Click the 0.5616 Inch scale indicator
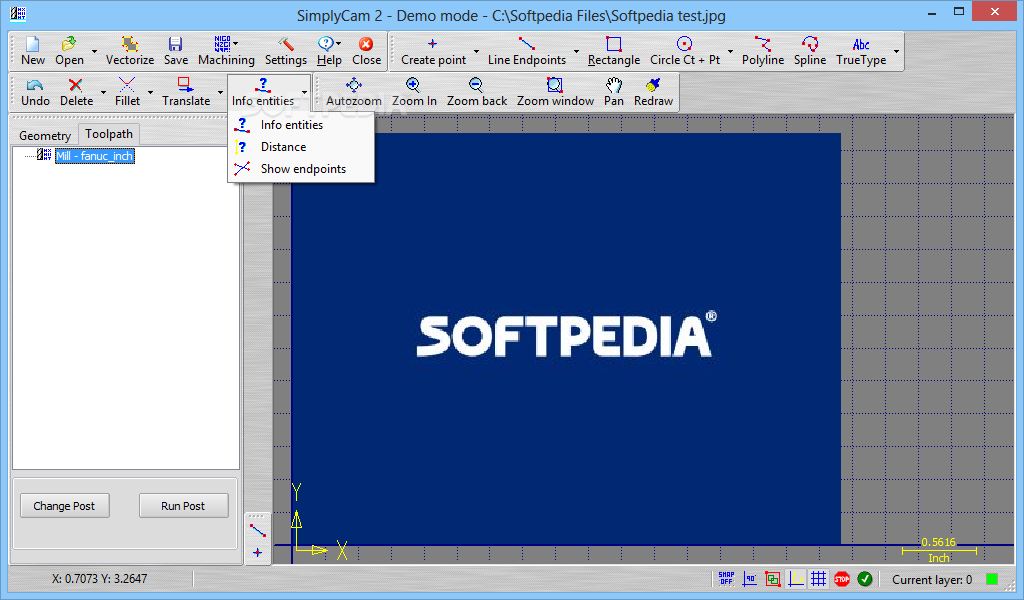The width and height of the screenshot is (1024, 600). tap(939, 550)
